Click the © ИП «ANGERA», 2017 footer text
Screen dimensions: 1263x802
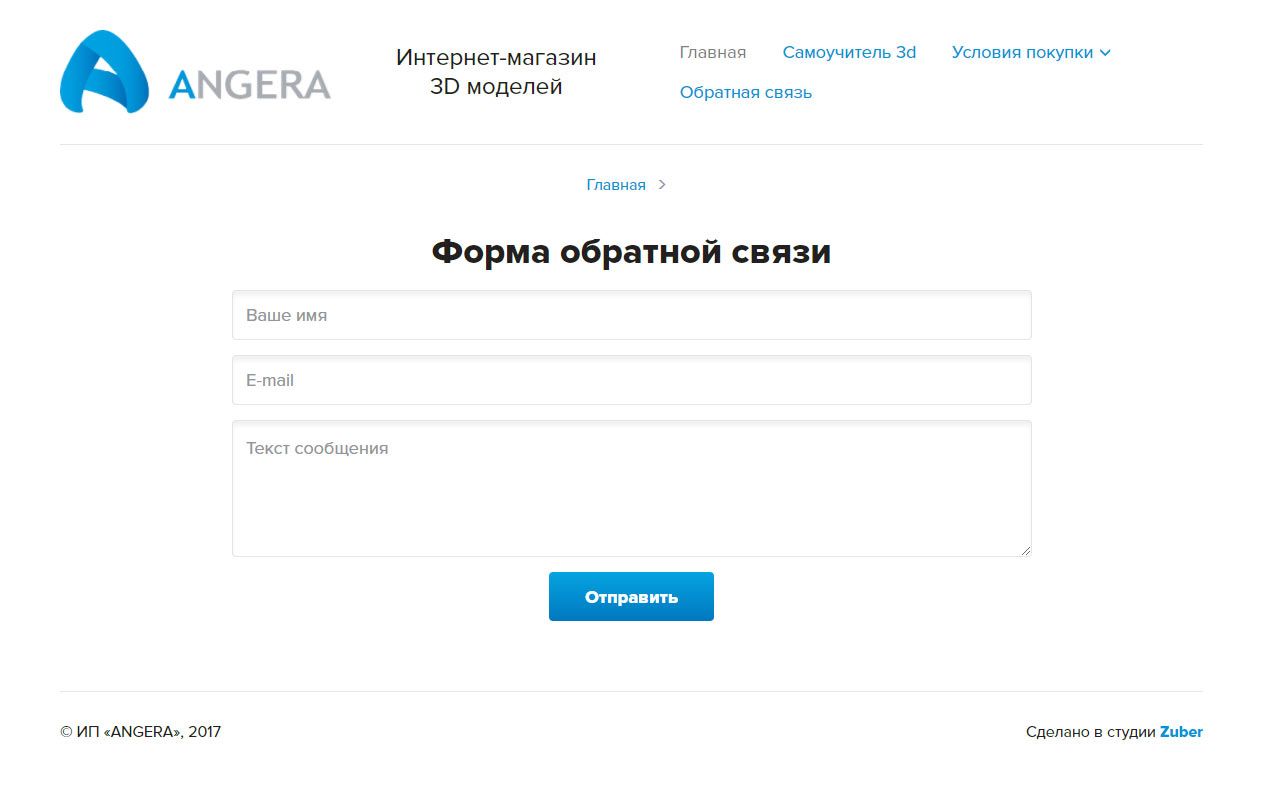click(141, 732)
